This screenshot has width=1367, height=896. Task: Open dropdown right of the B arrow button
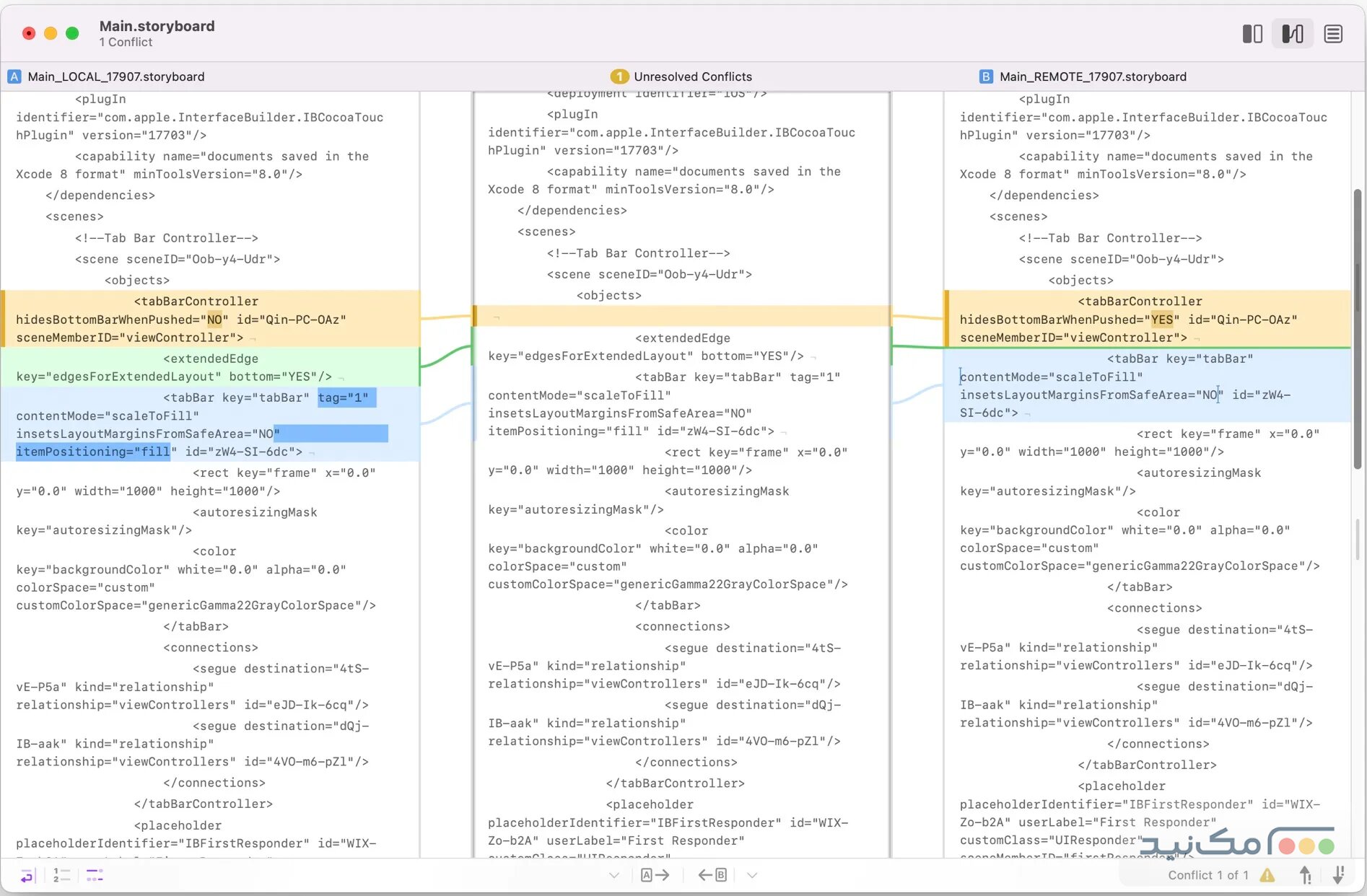coord(752,875)
